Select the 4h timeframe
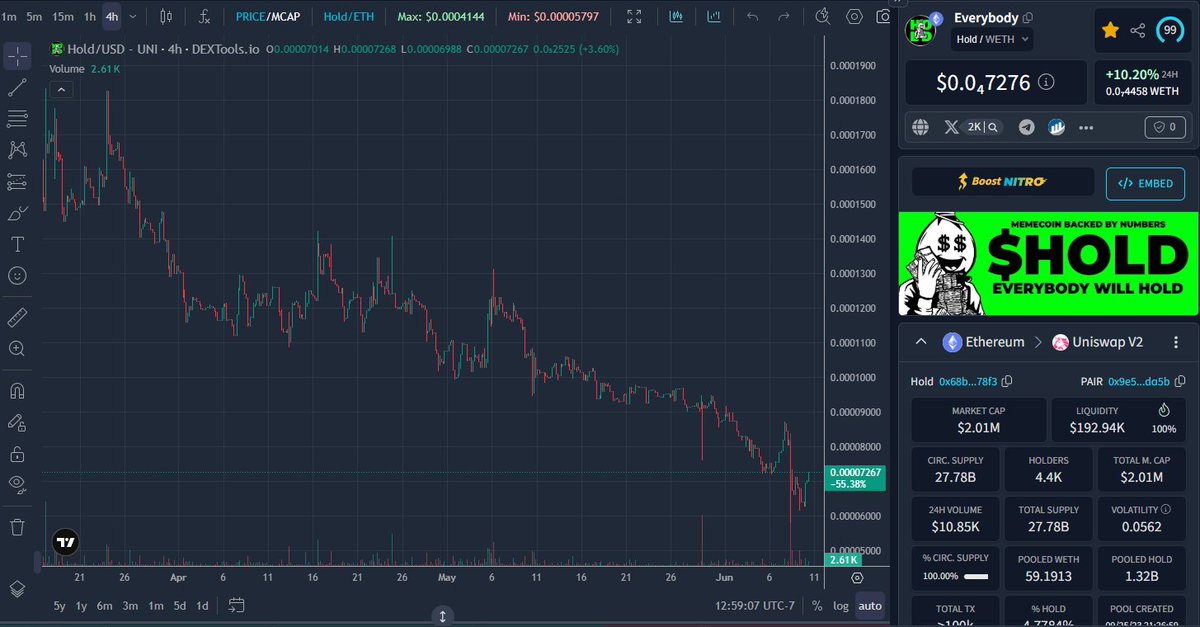 coord(112,16)
